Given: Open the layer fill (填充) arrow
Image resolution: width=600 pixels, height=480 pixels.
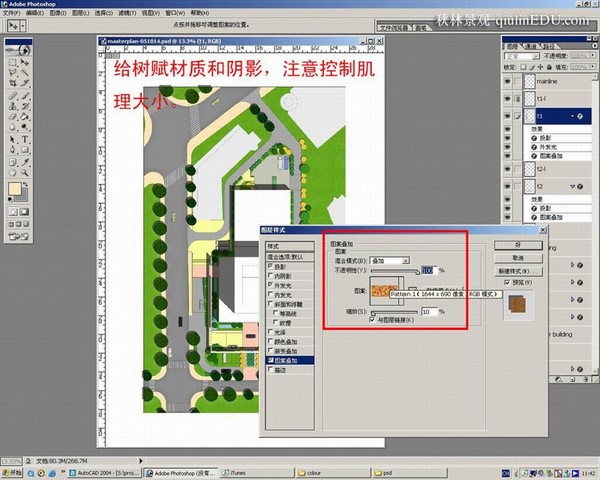Looking at the screenshot, I should (x=593, y=67).
